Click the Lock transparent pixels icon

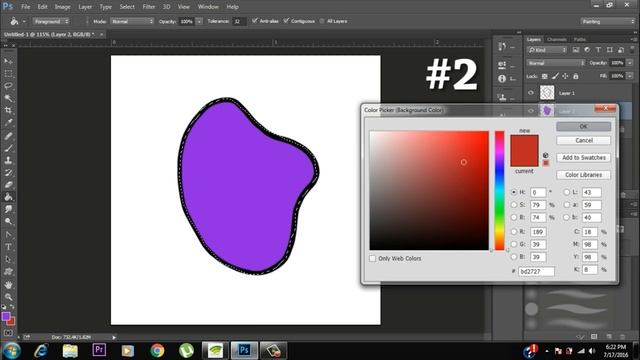click(544, 76)
